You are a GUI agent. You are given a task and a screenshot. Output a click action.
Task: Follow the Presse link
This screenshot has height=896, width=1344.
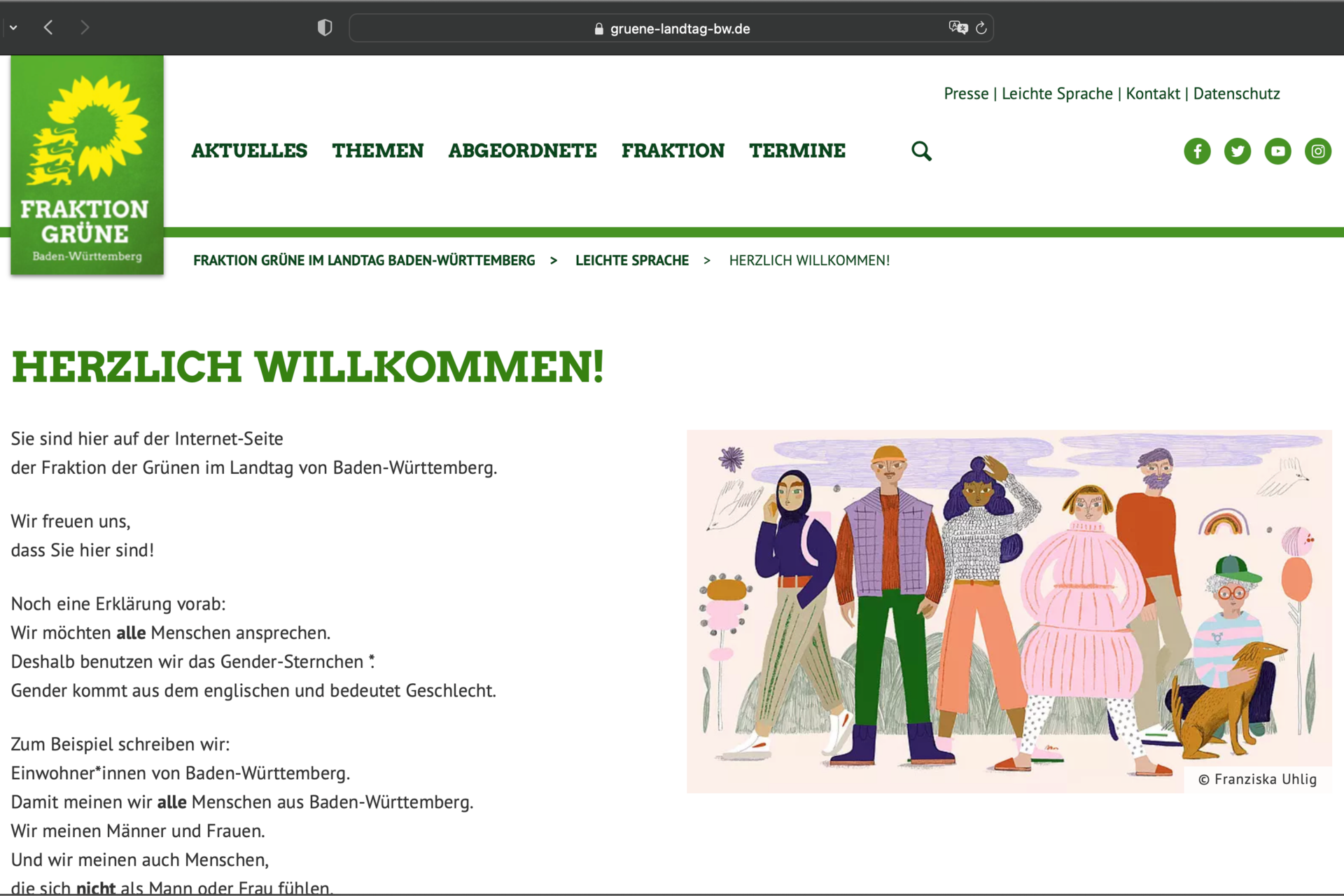966,94
